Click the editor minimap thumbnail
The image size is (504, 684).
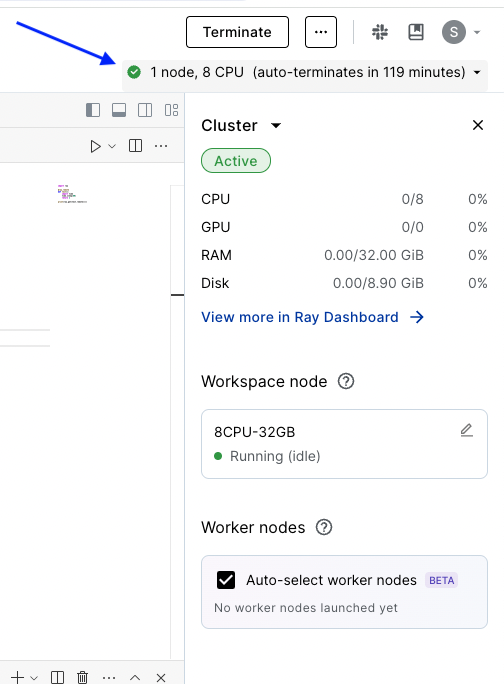click(72, 194)
